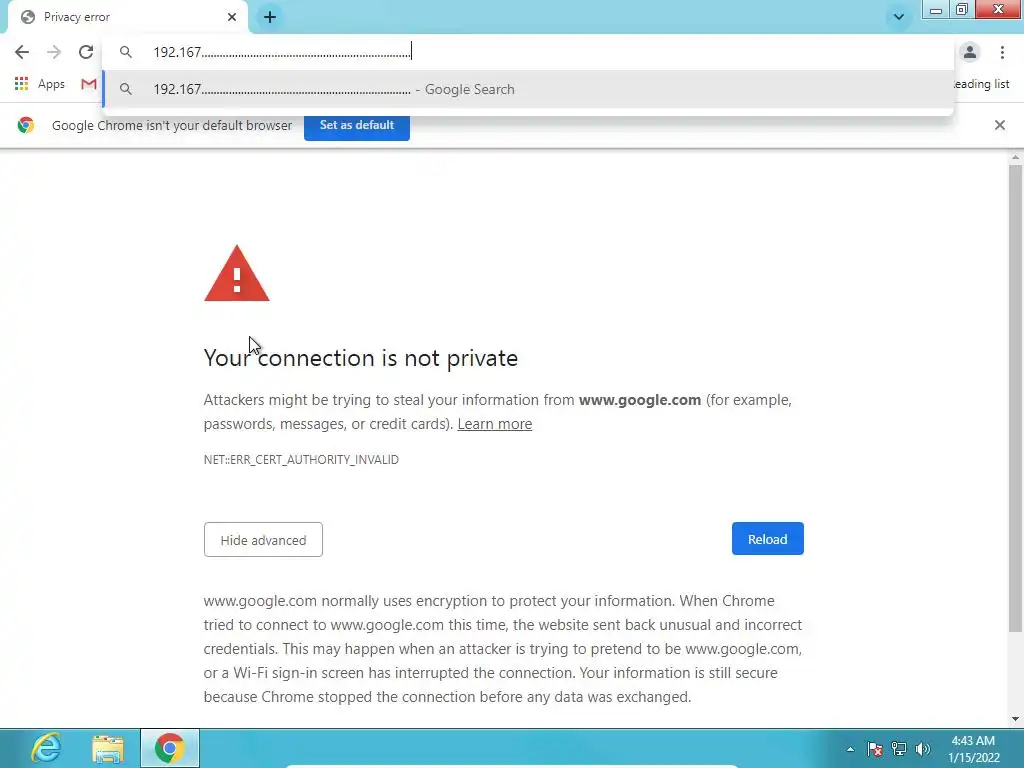Click the bold www.google.com text
The width and height of the screenshot is (1024, 768).
(x=640, y=400)
